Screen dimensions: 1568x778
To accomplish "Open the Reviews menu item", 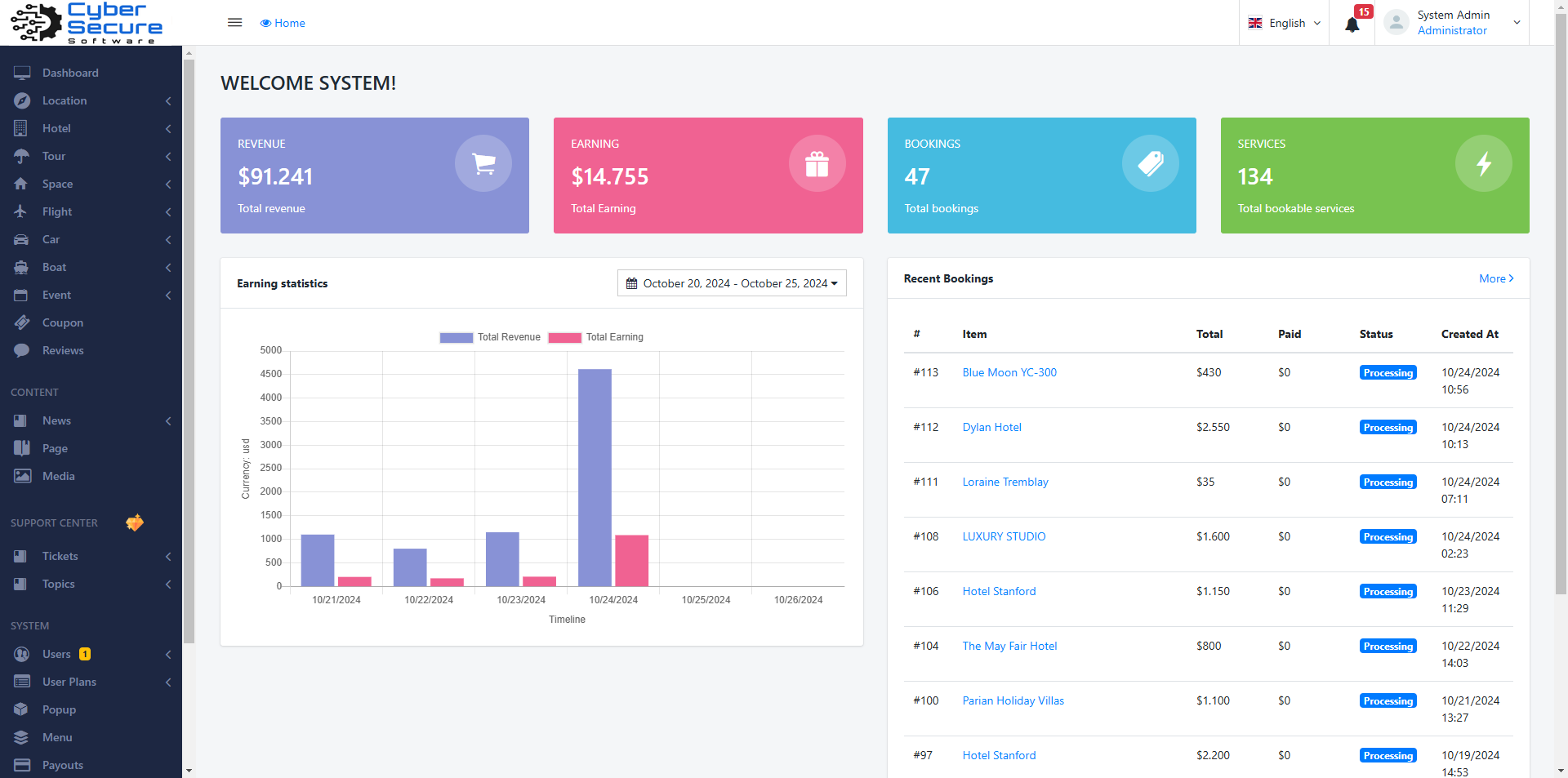I will [x=91, y=350].
